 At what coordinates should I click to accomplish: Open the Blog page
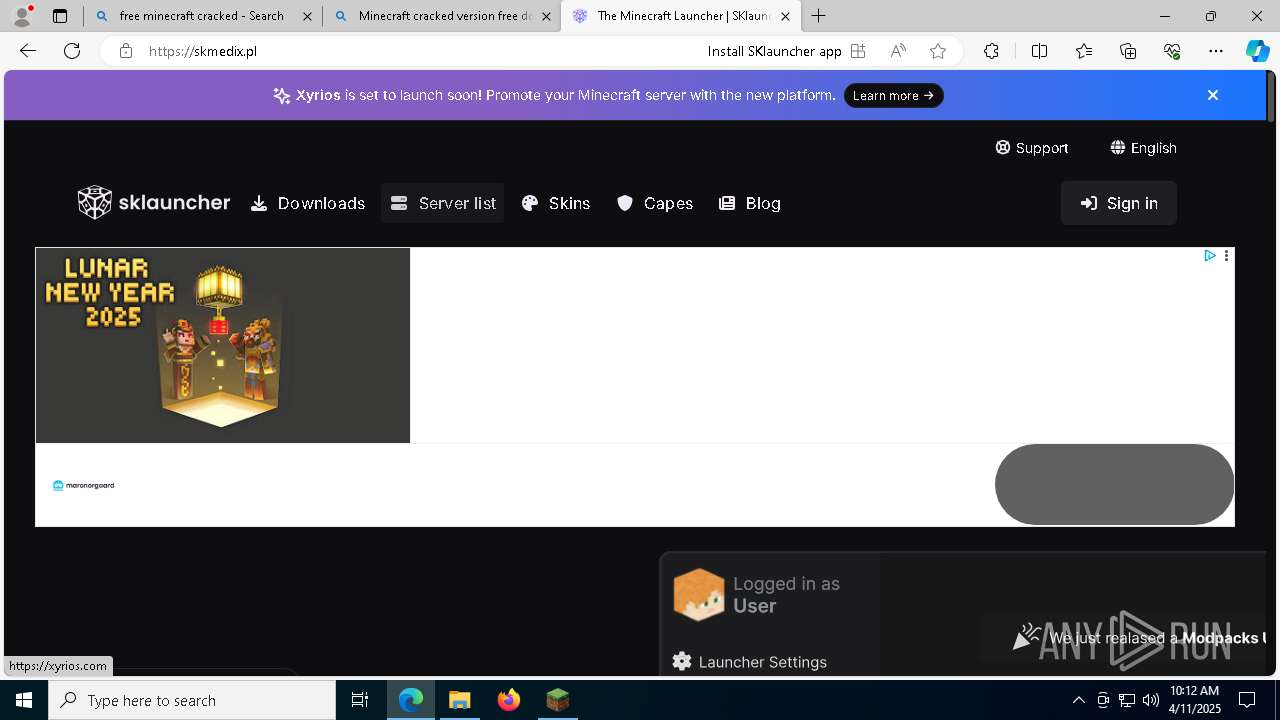click(x=750, y=203)
